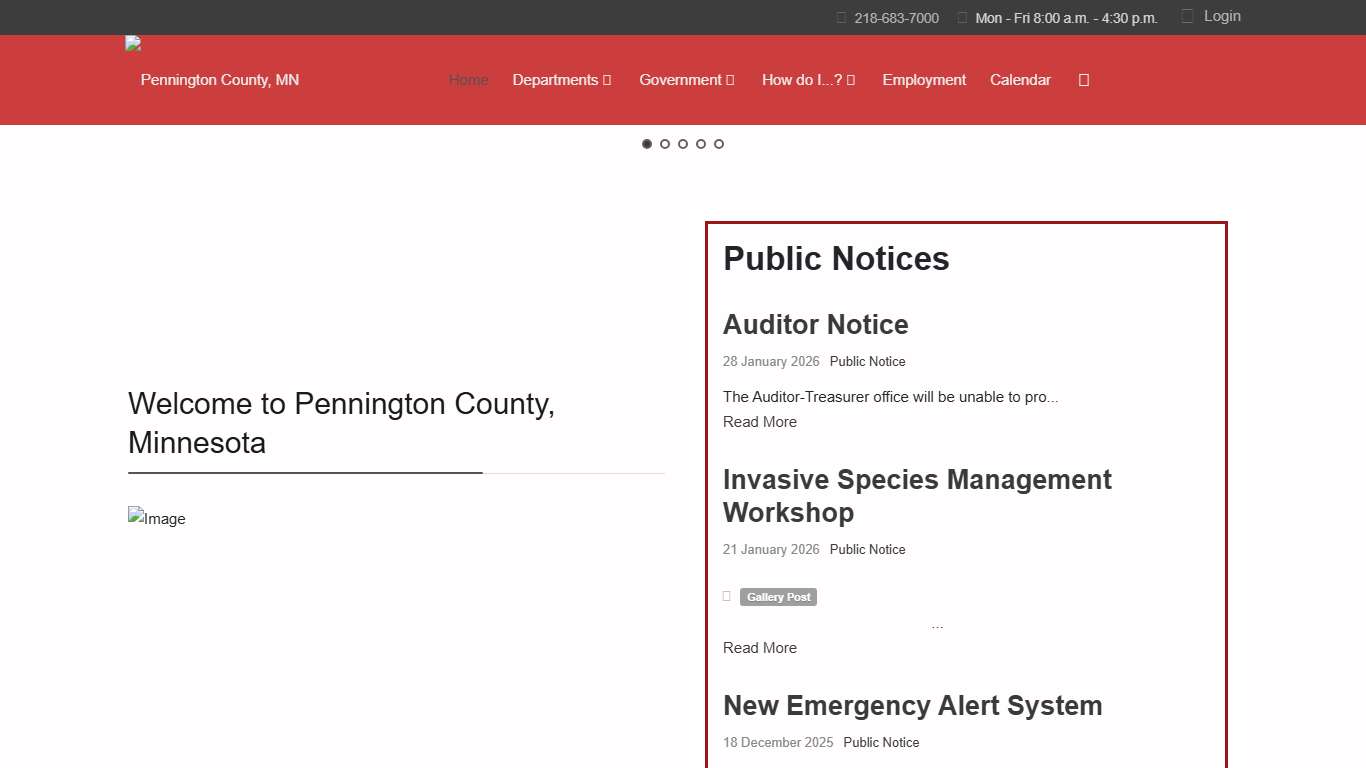Select the first carousel slide dot
Image resolution: width=1366 pixels, height=768 pixels.
click(647, 144)
